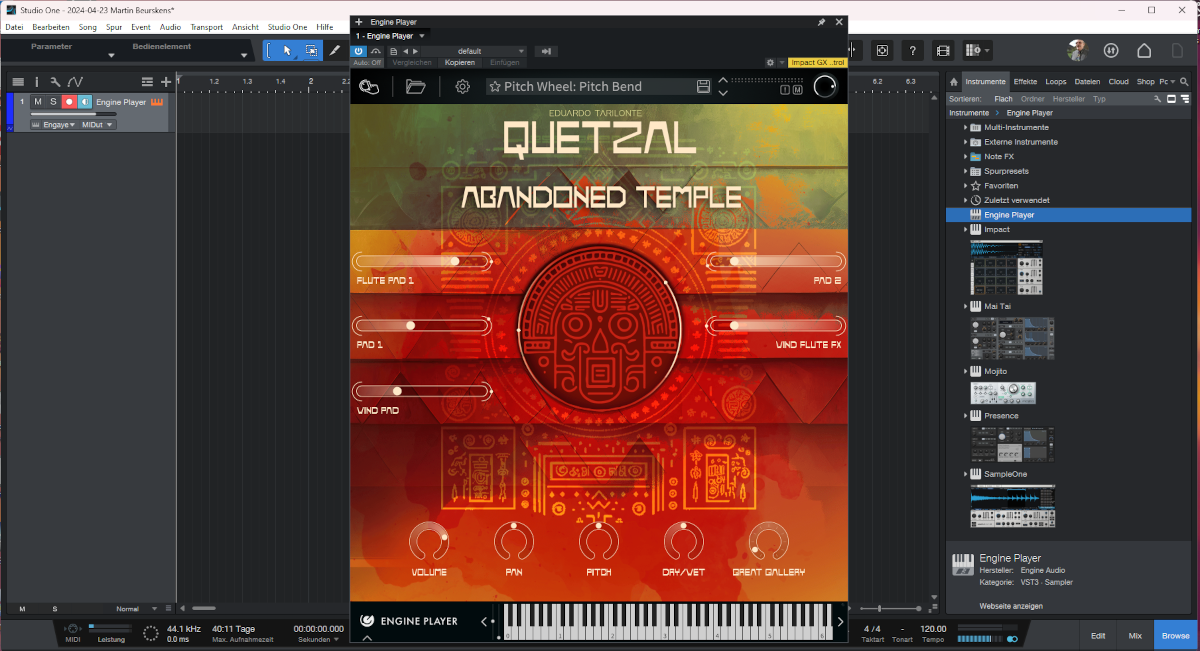Image resolution: width=1200 pixels, height=651 pixels.
Task: Select the range selection tool
Action: pos(311,50)
